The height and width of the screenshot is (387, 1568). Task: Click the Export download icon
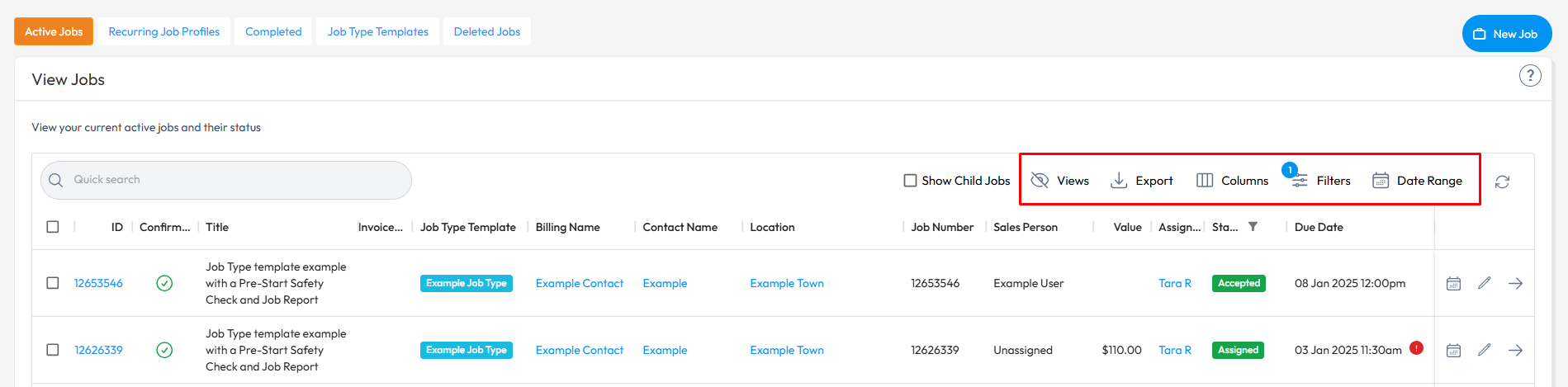pyautogui.click(x=1119, y=181)
